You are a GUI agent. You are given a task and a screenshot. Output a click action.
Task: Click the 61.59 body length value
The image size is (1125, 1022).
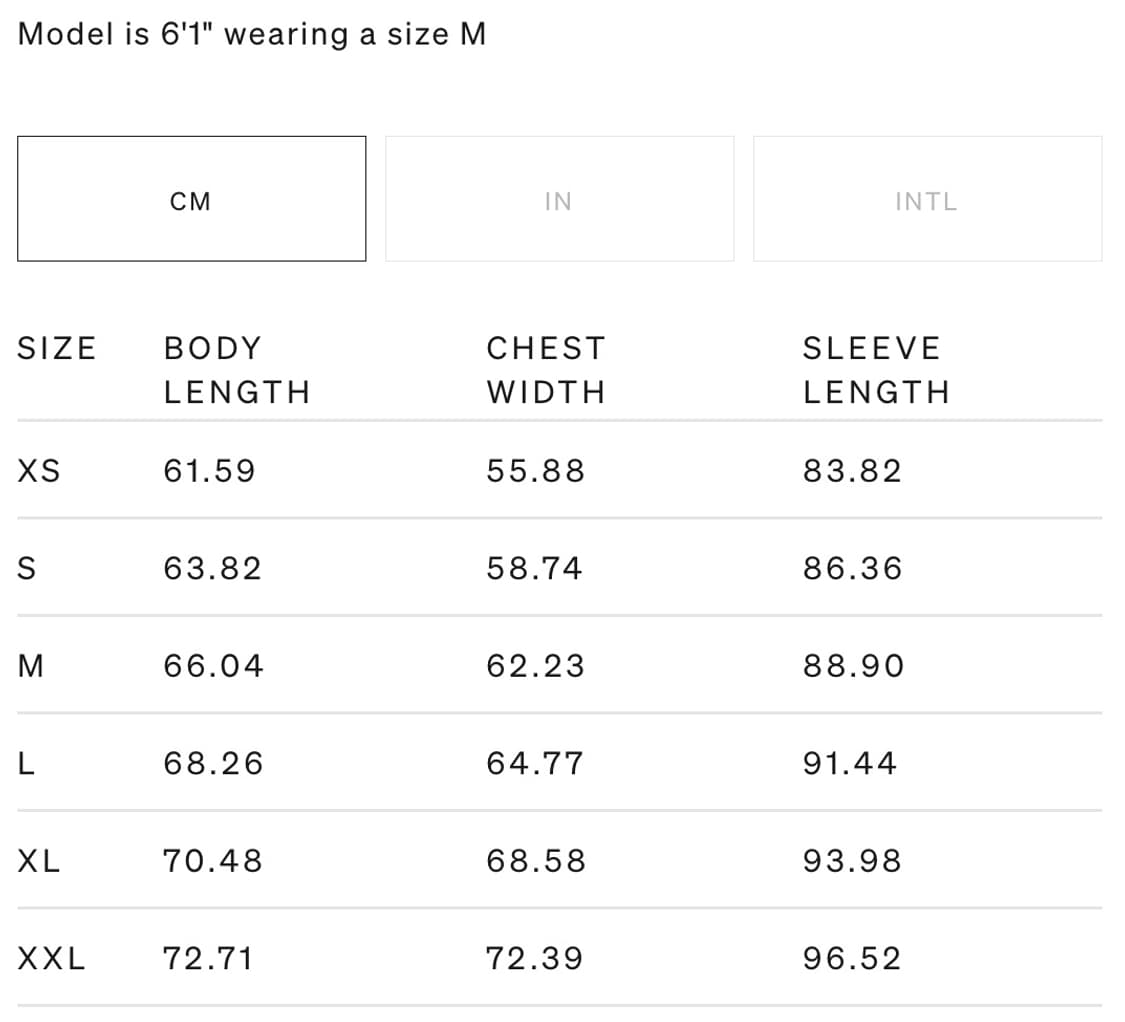[210, 470]
